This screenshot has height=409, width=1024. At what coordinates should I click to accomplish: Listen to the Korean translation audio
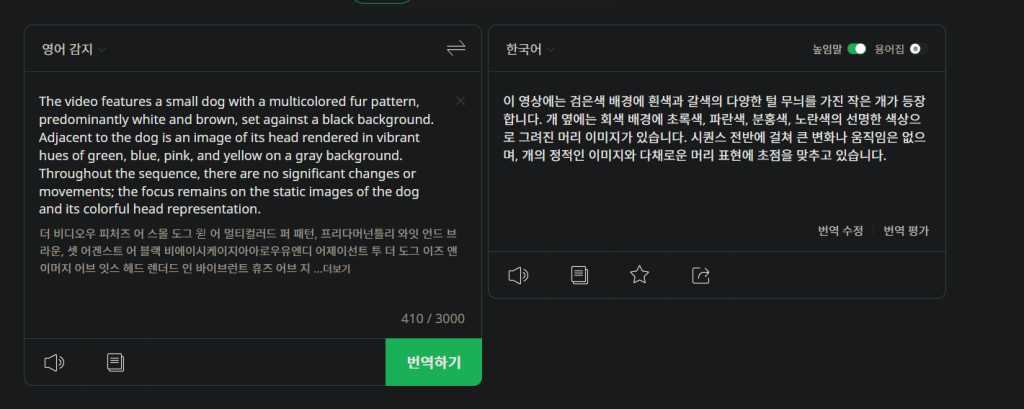click(519, 275)
